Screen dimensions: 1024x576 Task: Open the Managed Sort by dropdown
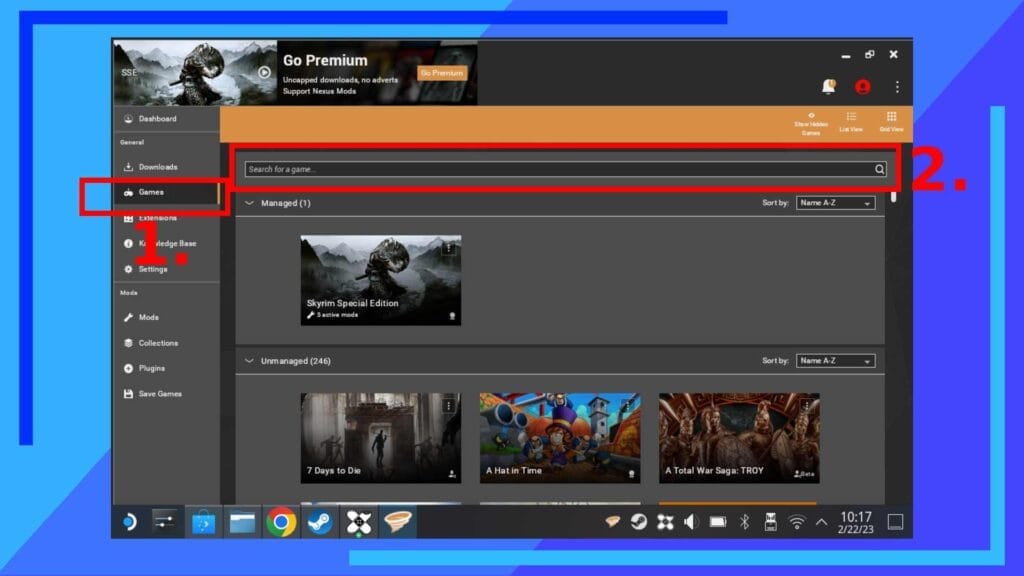pyautogui.click(x=835, y=203)
